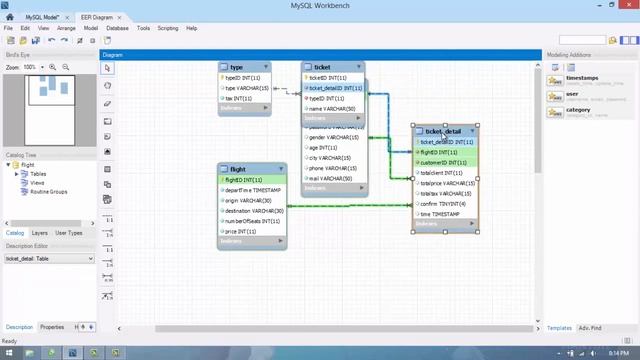Click the catalog tree horizontal scrollbar
This screenshot has width=640, height=360.
click(46, 223)
